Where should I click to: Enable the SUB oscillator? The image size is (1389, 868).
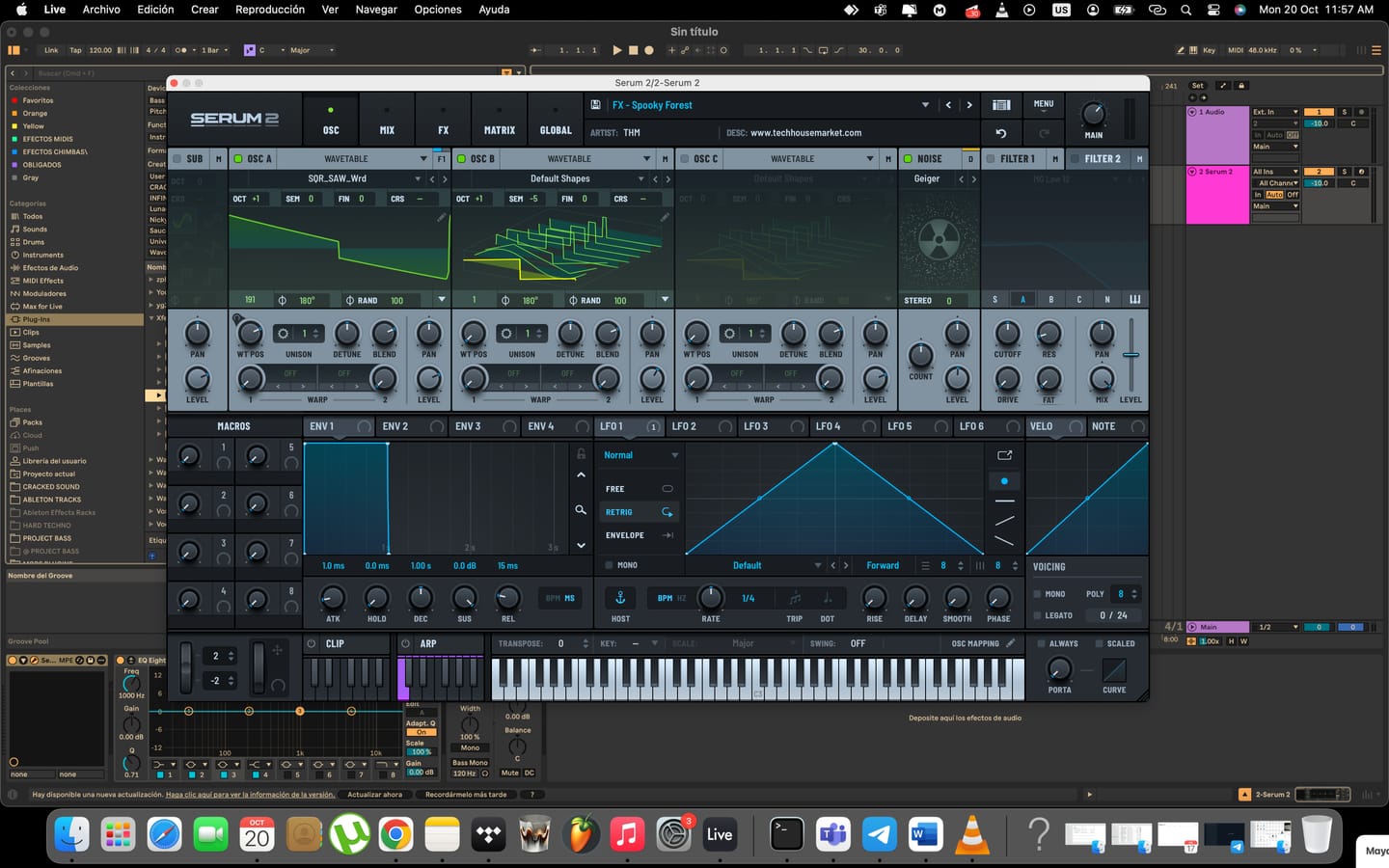[176, 159]
